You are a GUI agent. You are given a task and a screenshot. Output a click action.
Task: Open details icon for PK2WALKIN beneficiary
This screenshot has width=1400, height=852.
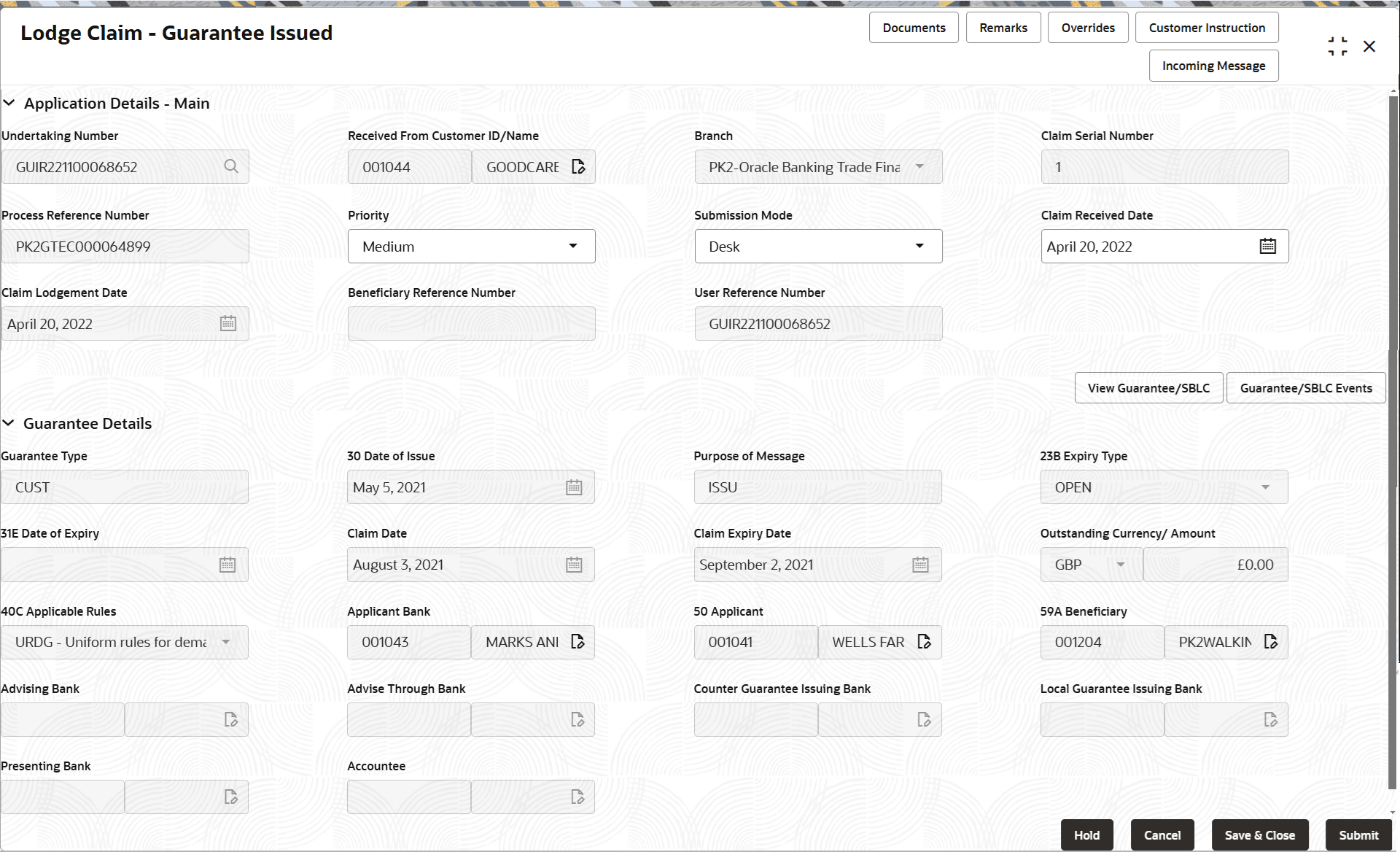(1270, 642)
